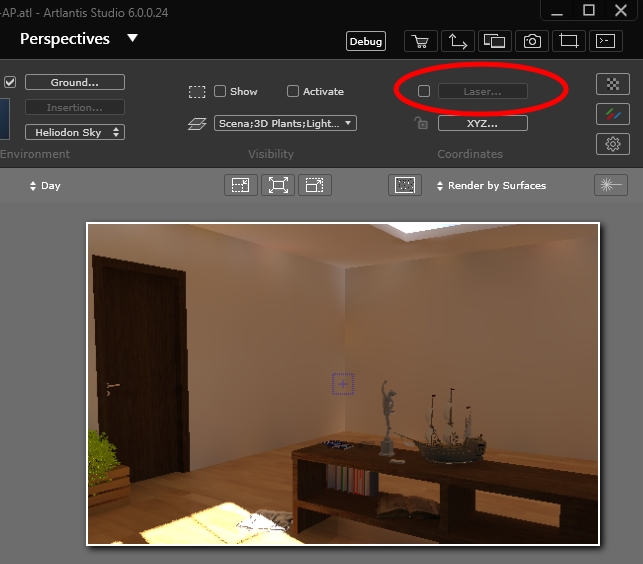Screen dimensions: 643x564
Task: Click the shrink preview frame icon
Action: [241, 185]
